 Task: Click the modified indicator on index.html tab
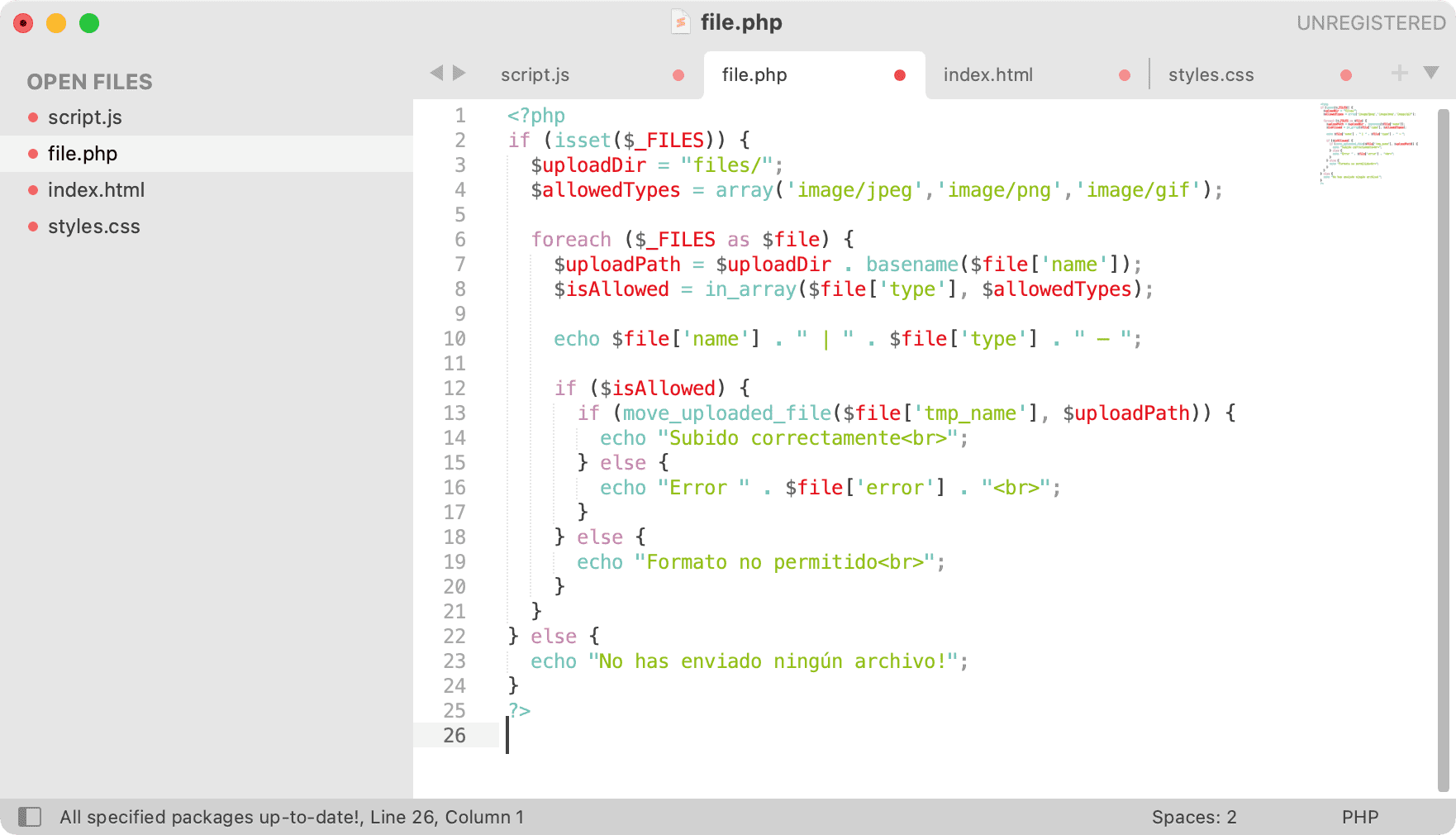(x=1125, y=74)
